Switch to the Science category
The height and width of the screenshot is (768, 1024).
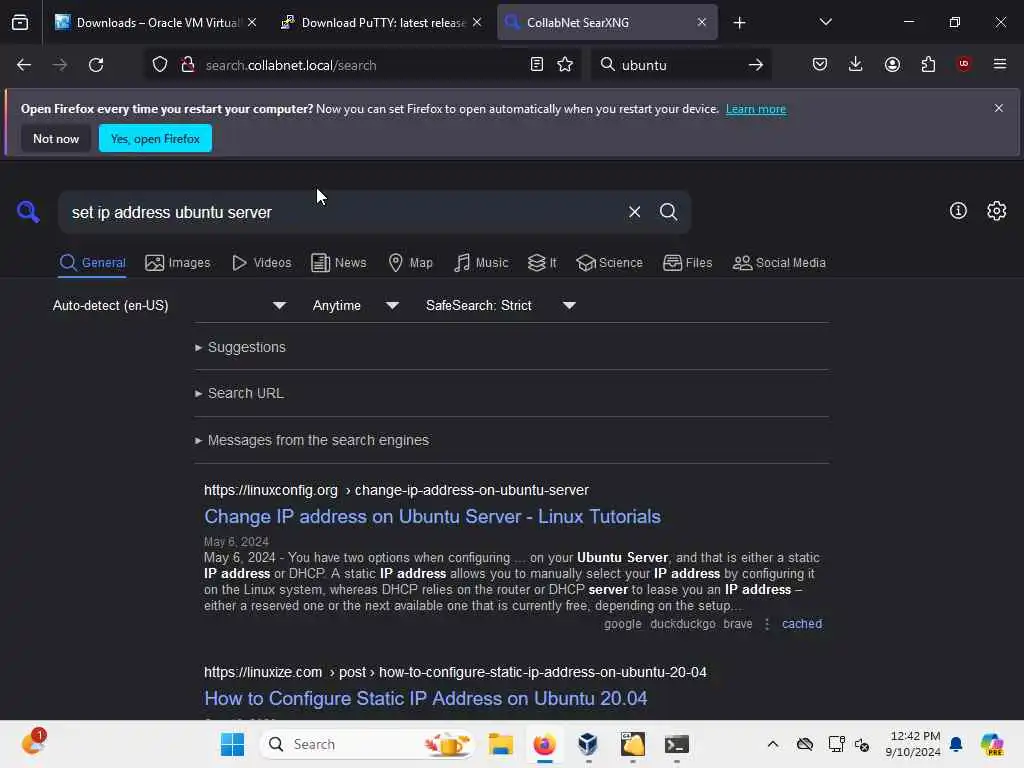click(609, 263)
